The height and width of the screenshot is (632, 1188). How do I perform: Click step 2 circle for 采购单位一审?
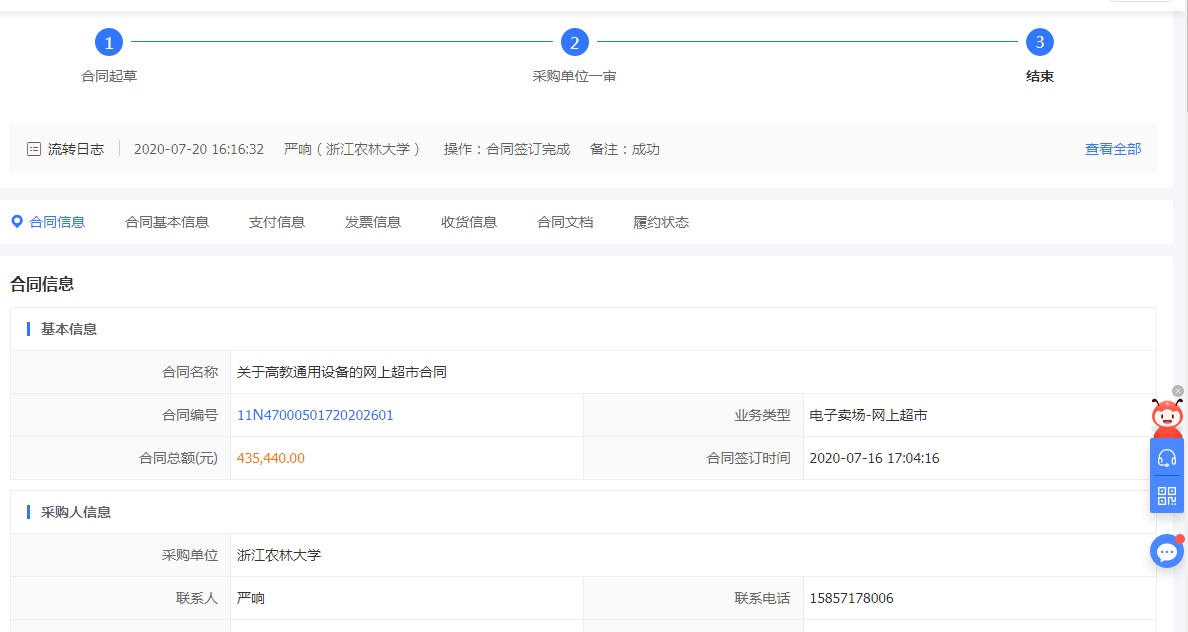[574, 42]
